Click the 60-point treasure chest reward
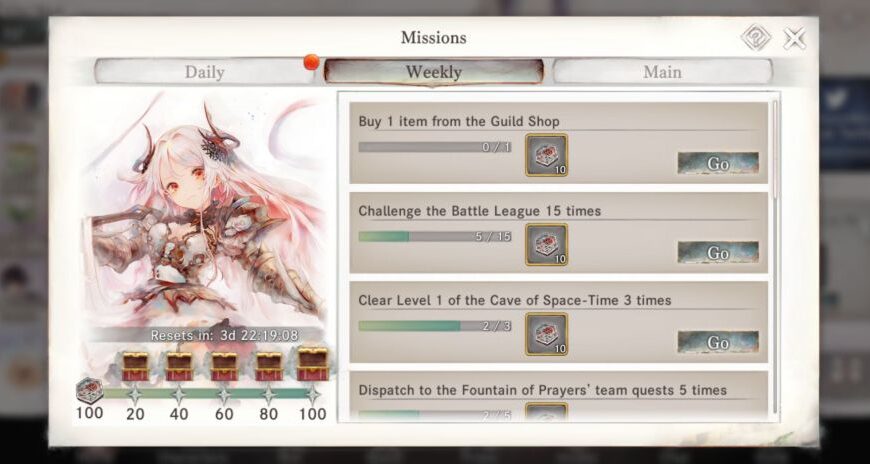870x464 pixels. click(224, 366)
